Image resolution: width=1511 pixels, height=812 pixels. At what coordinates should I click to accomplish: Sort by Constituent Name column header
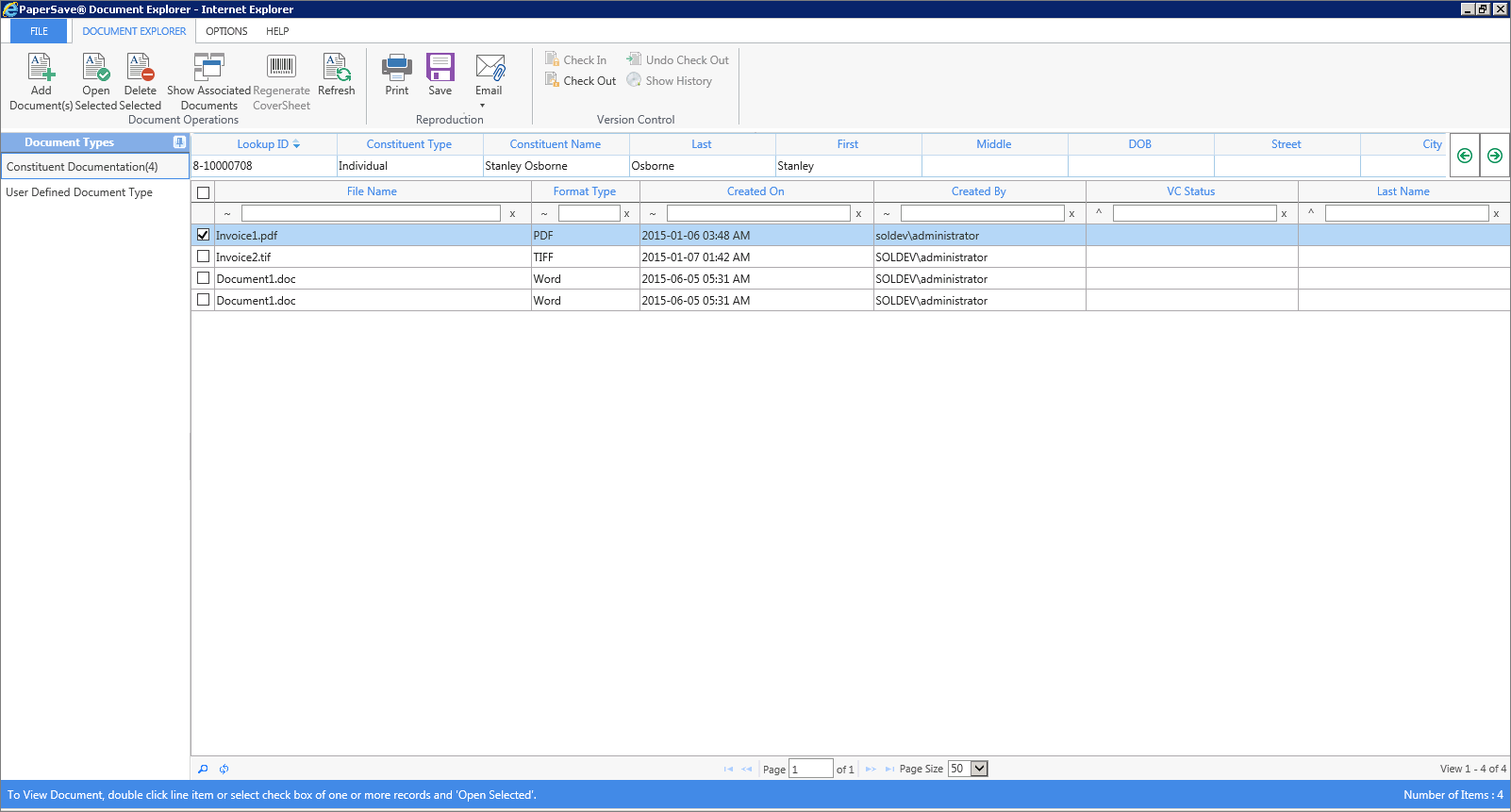pyautogui.click(x=556, y=144)
